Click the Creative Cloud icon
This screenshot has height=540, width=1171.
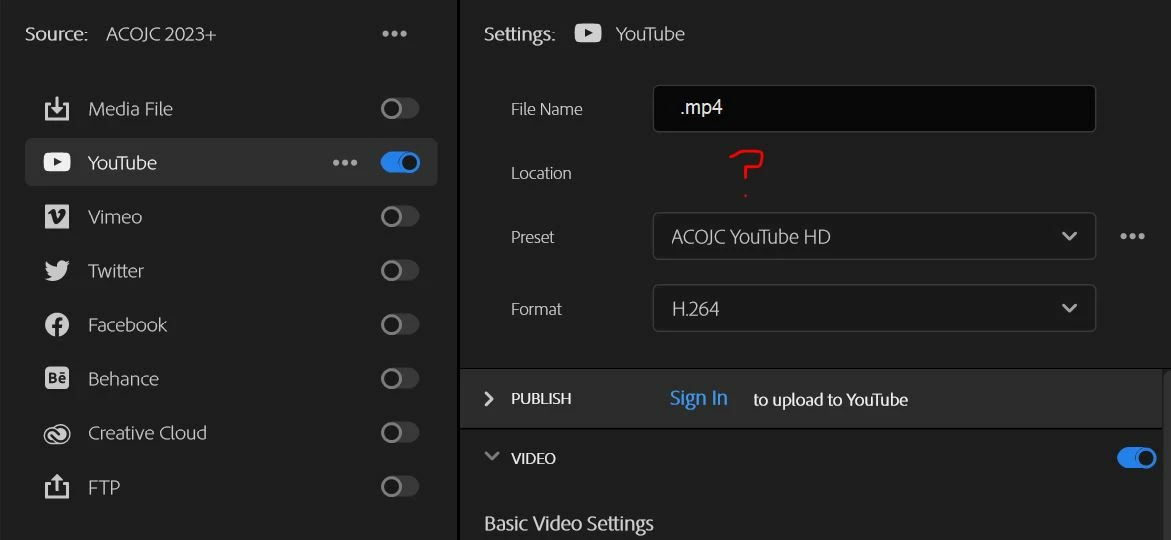[57, 433]
